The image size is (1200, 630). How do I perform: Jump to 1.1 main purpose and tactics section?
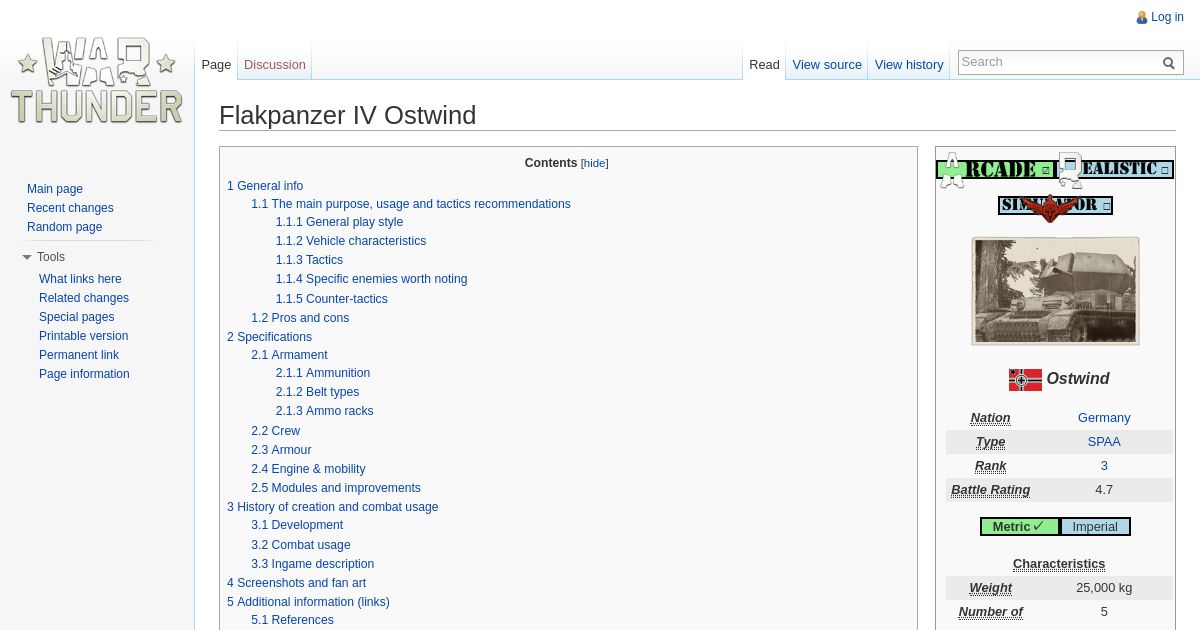pos(411,204)
